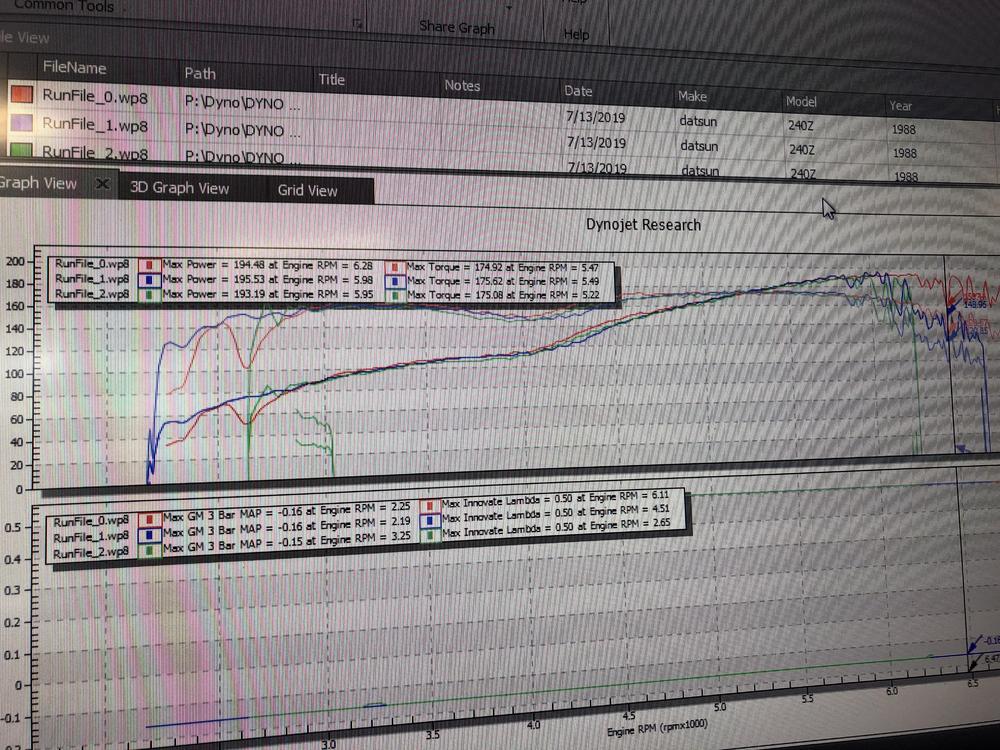
Task: Sort by Year column header
Action: pos(901,106)
